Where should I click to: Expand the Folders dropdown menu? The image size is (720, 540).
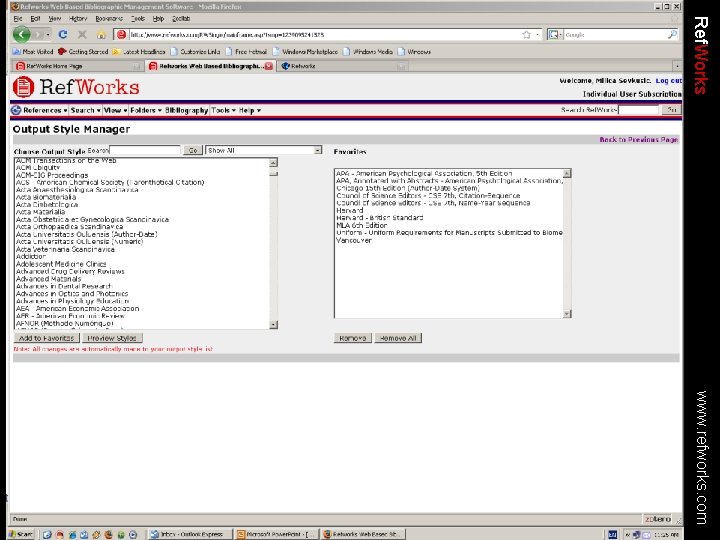click(x=146, y=110)
